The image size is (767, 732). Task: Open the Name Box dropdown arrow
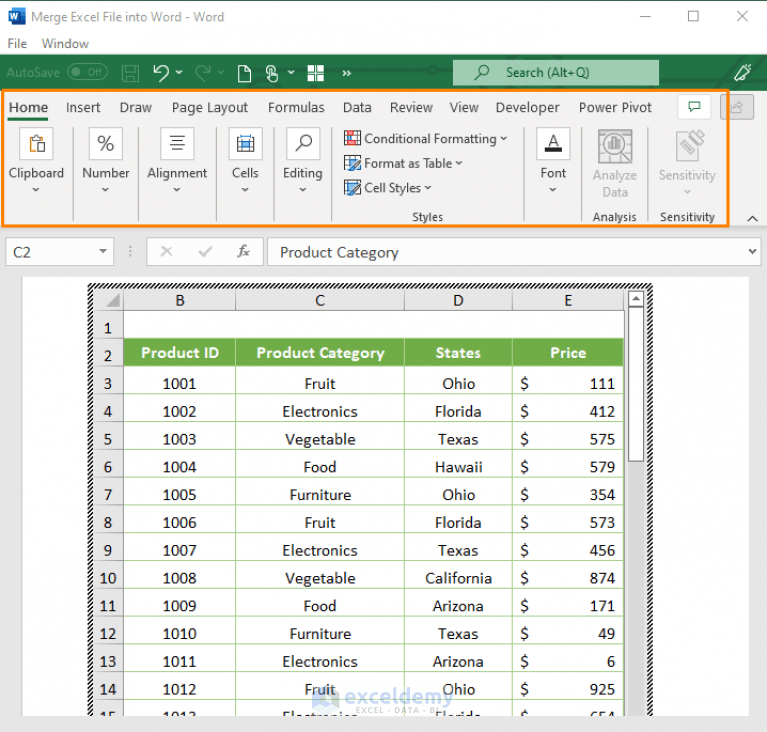point(103,252)
